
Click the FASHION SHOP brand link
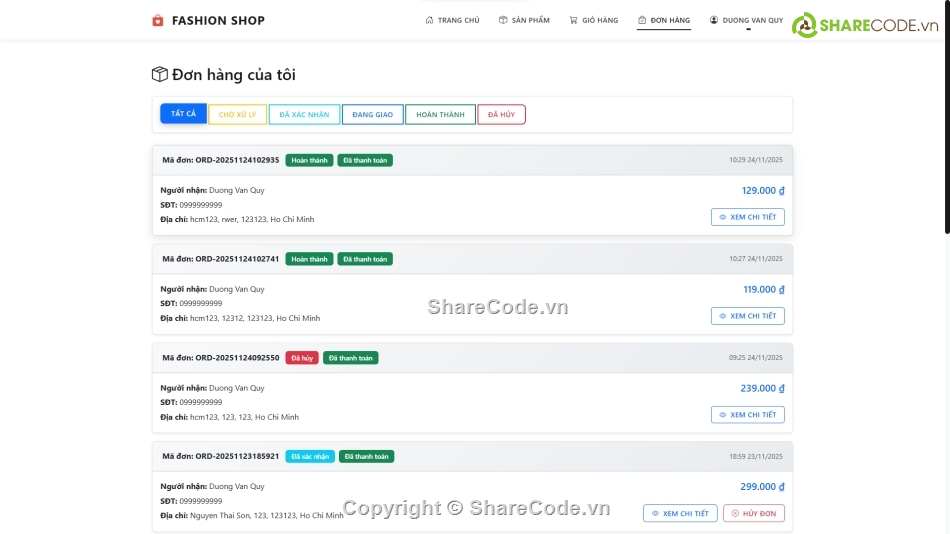click(x=208, y=20)
